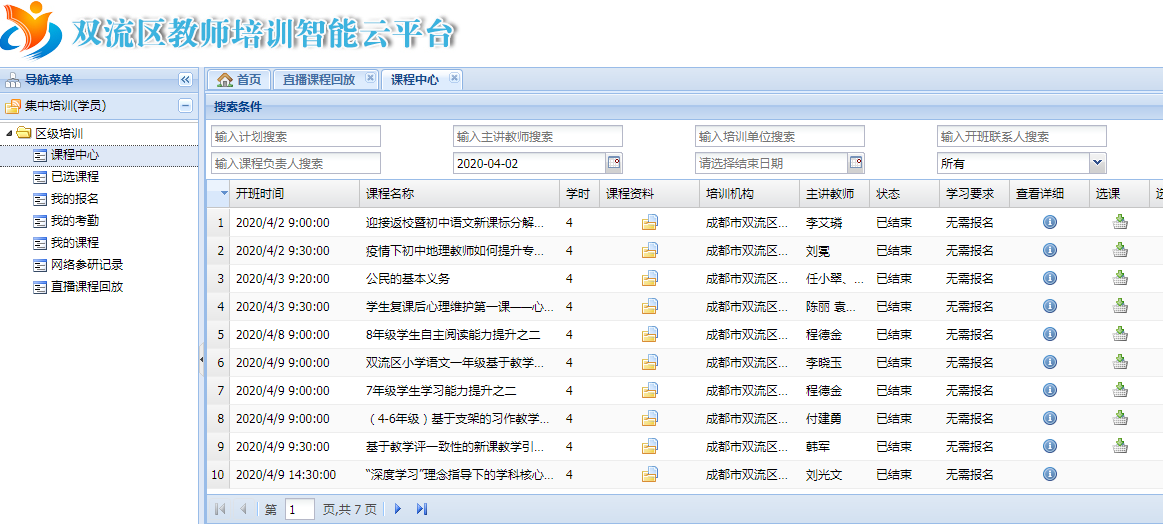1163x524 pixels.
Task: Open end date calendar picker icon
Action: click(856, 163)
